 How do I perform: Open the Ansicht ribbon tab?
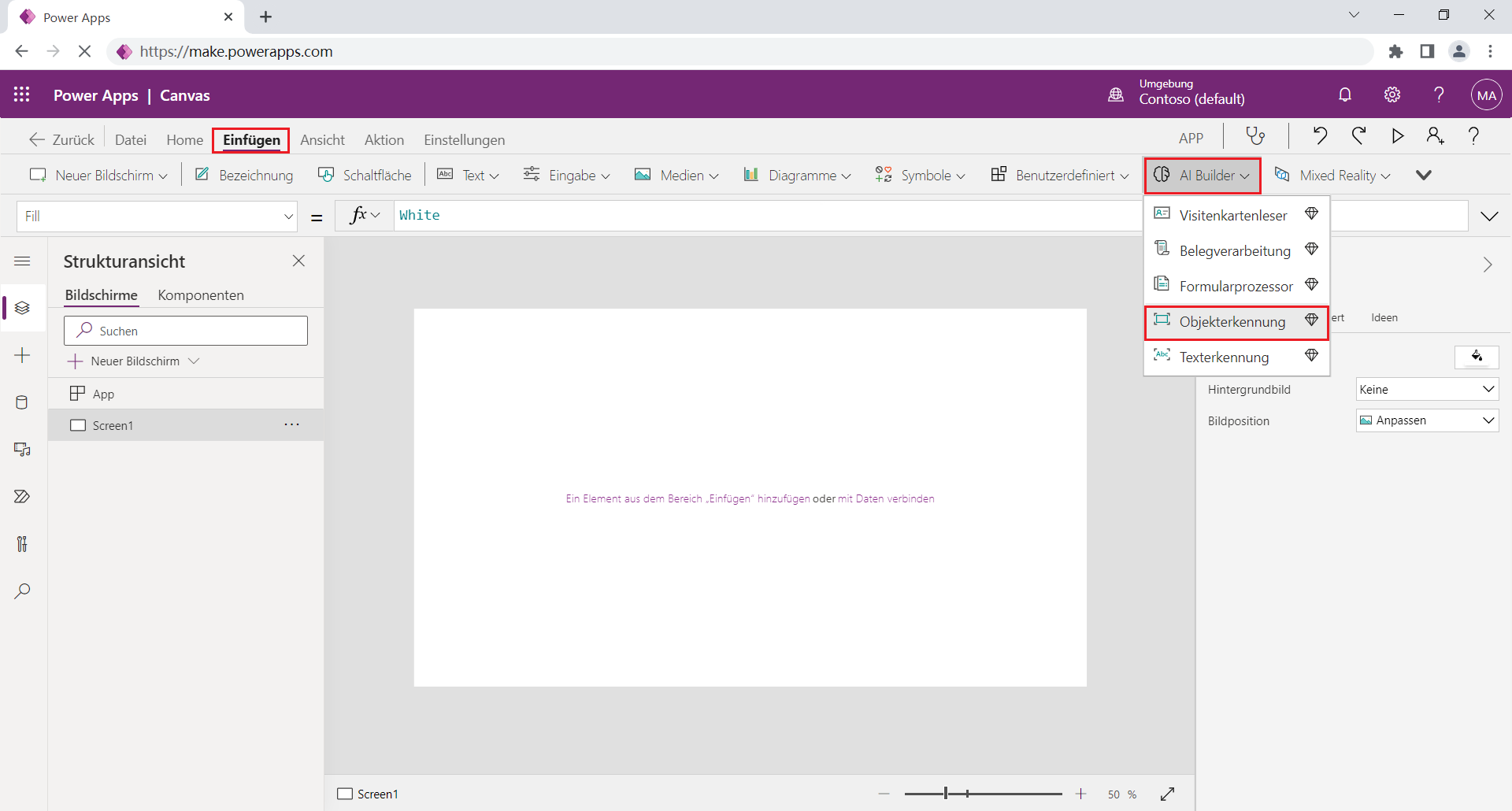tap(322, 140)
